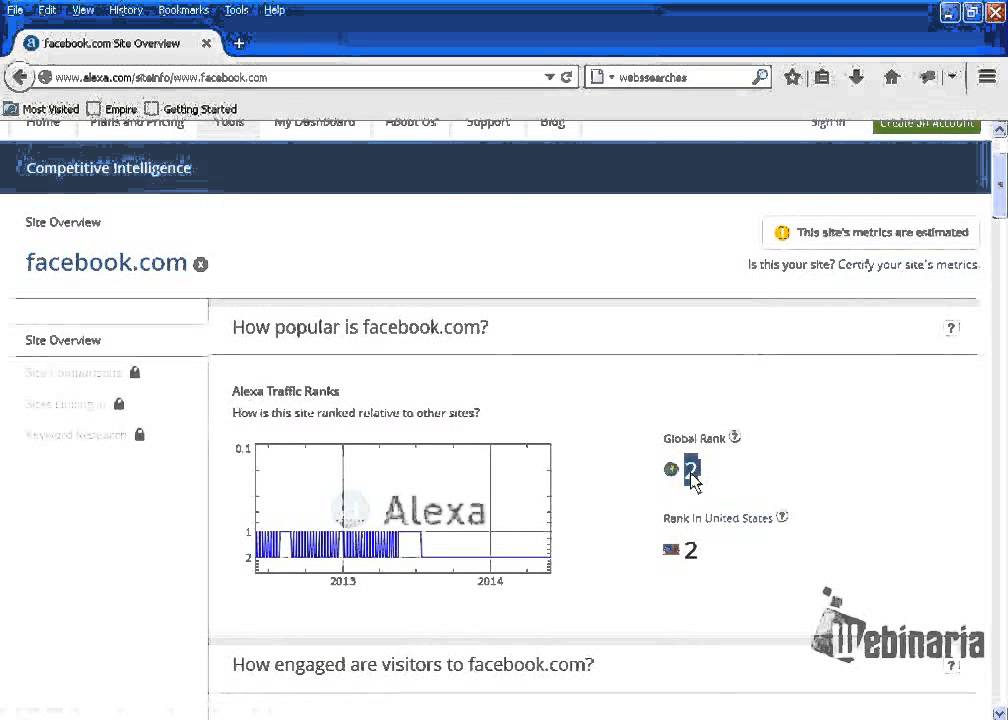Click the Alexa traffic rank graph
The height and width of the screenshot is (720, 1008).
point(402,508)
